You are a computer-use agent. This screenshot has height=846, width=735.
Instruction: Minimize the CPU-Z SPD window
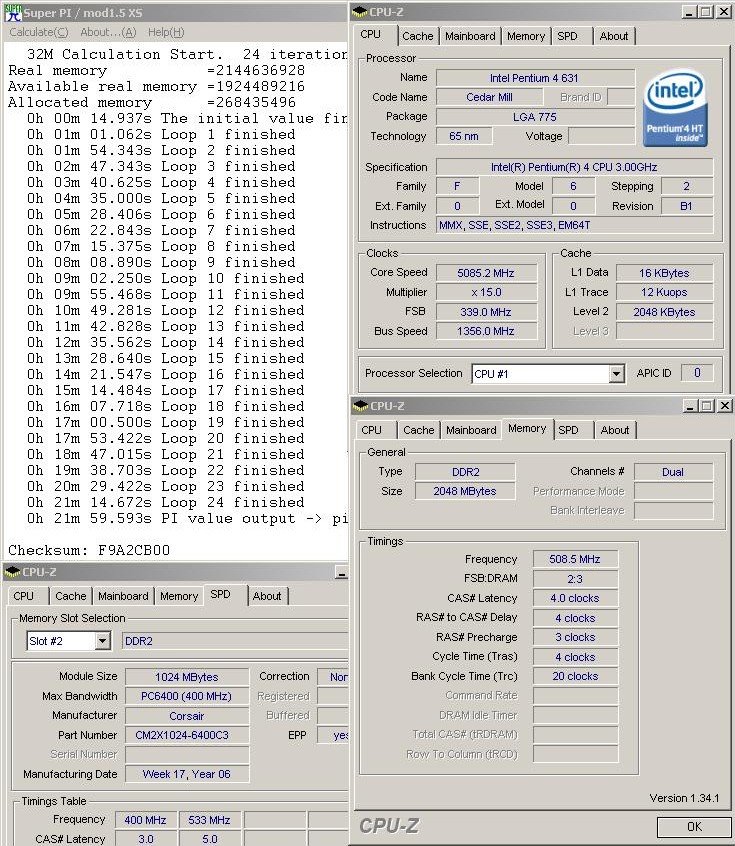coord(341,572)
